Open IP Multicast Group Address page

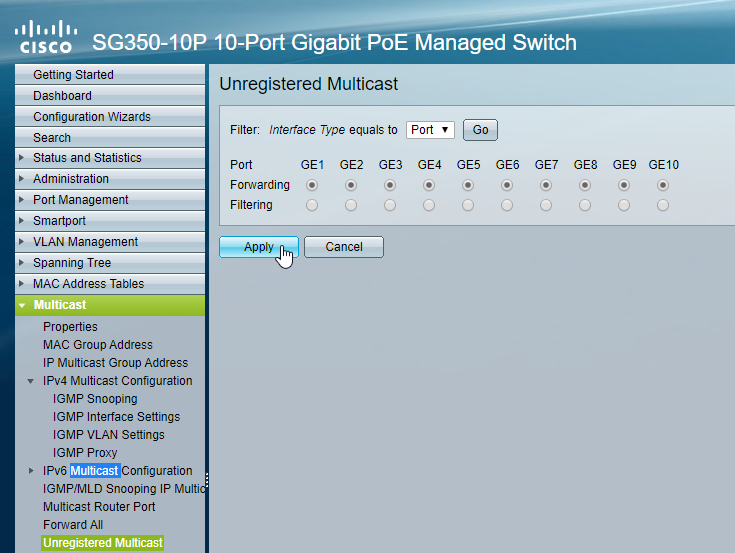(x=115, y=363)
